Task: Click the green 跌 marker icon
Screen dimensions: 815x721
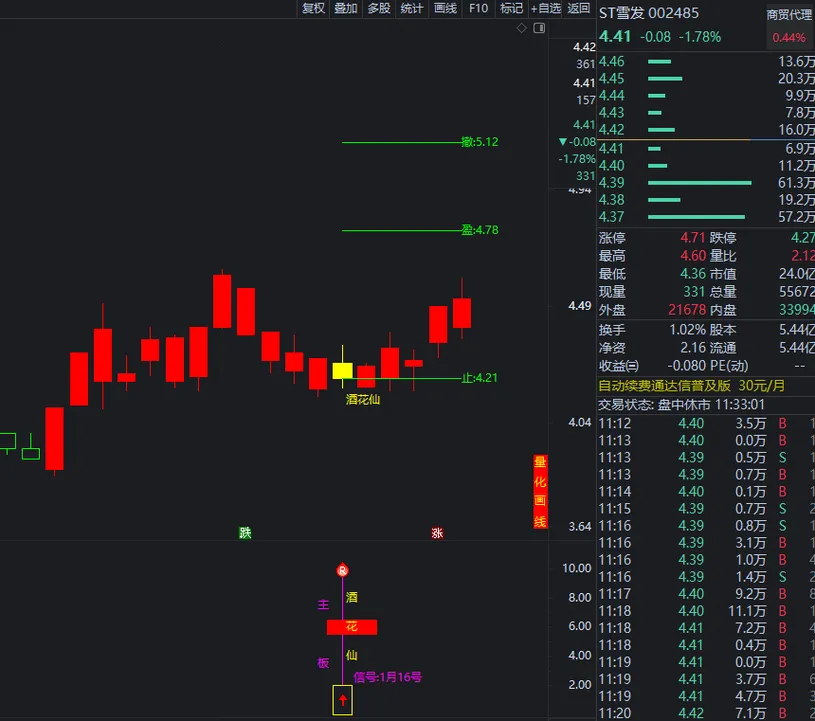Action: (x=245, y=533)
